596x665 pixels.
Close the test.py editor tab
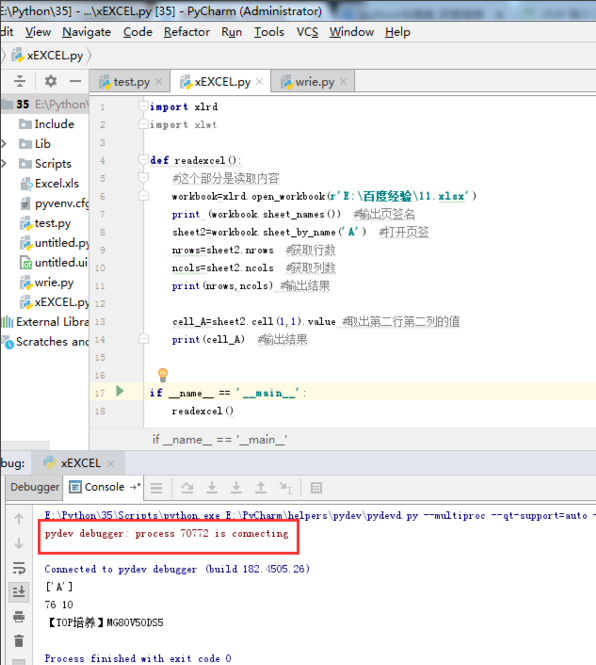point(159,81)
